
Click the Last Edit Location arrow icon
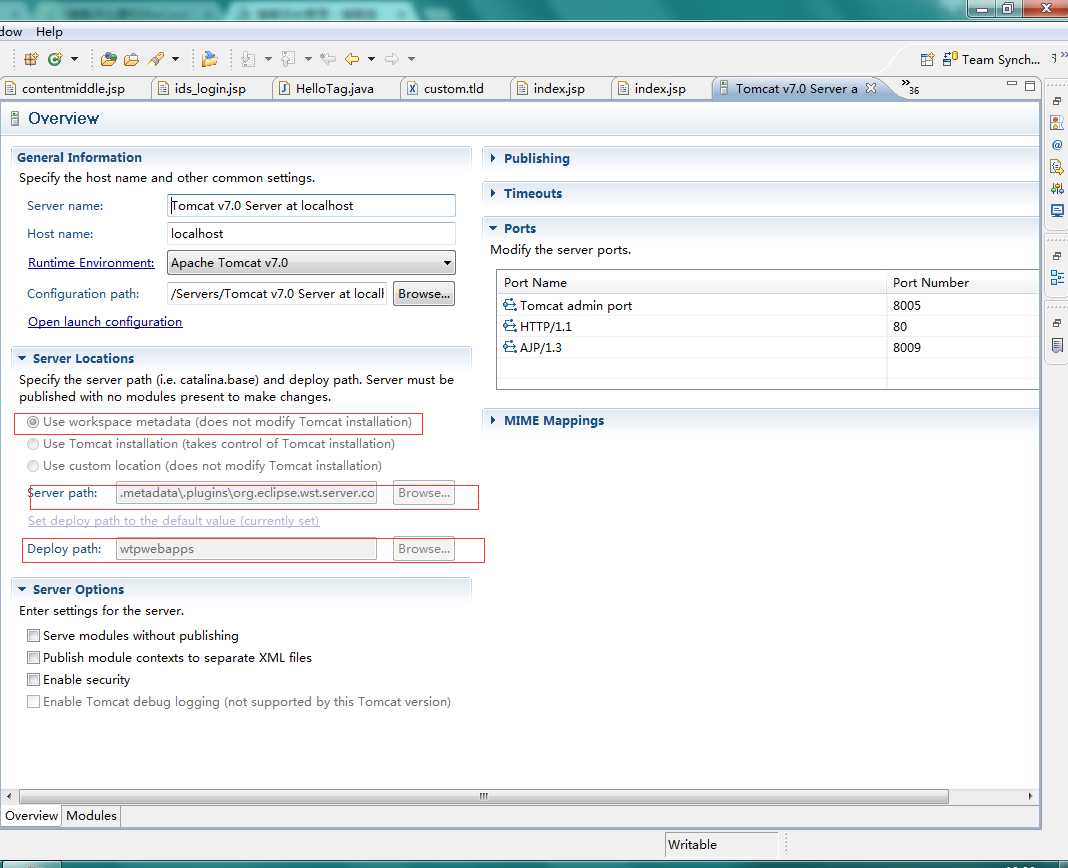coord(328,59)
